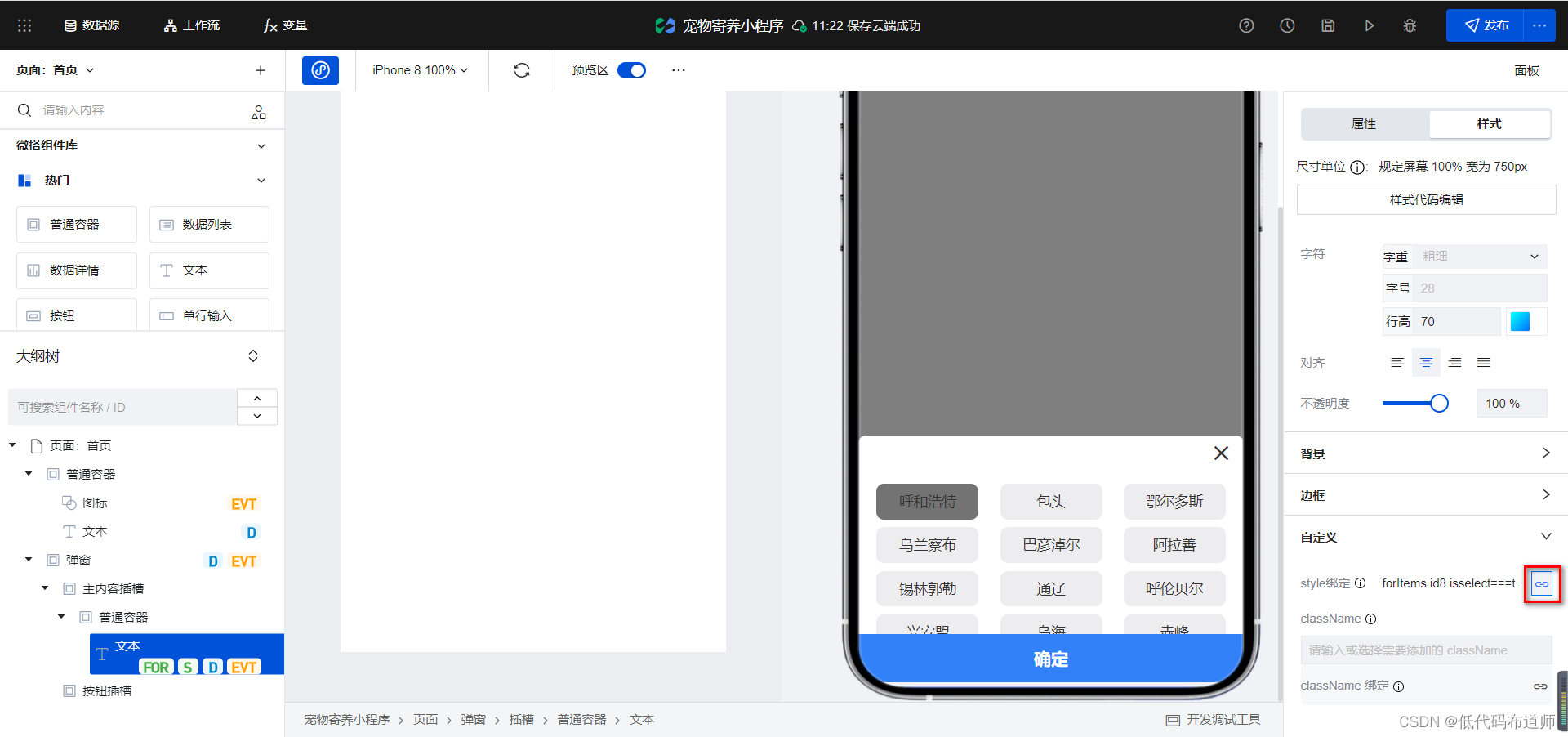This screenshot has height=737, width=1568.
Task: Select the 文本 component in library
Action: click(x=209, y=270)
